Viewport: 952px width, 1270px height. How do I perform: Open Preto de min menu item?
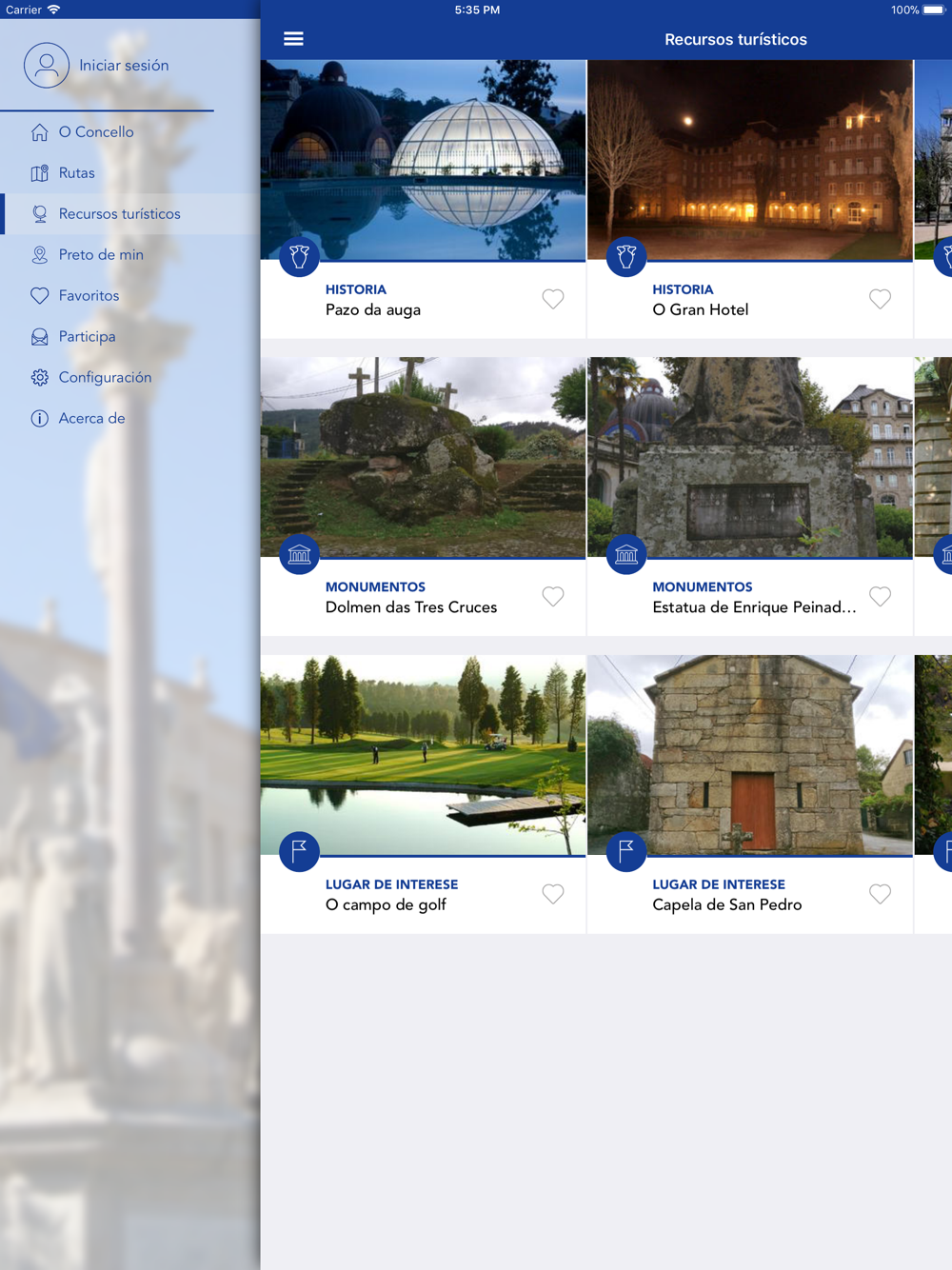[130, 255]
